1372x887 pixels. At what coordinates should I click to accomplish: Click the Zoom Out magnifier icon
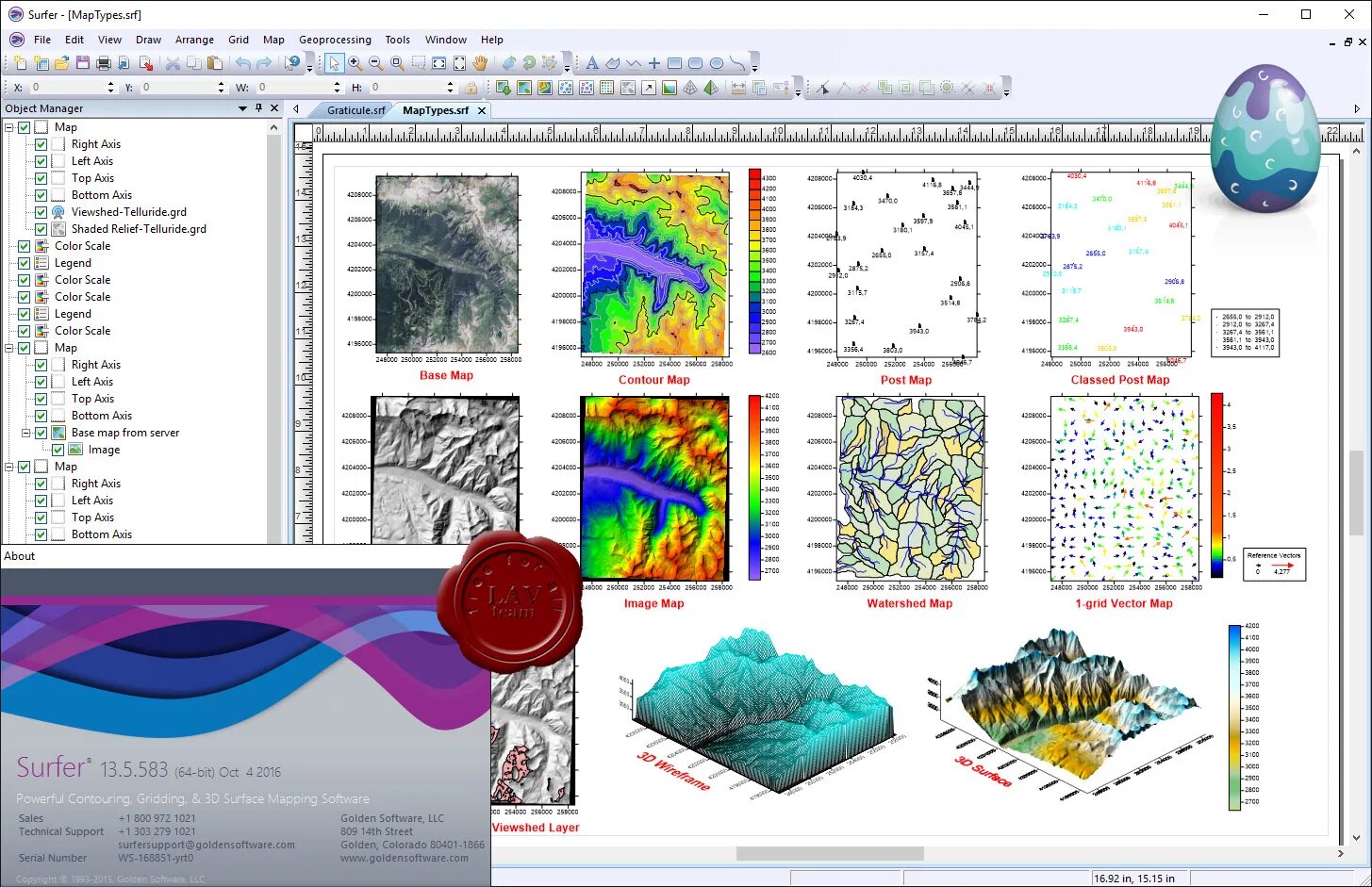click(x=375, y=63)
